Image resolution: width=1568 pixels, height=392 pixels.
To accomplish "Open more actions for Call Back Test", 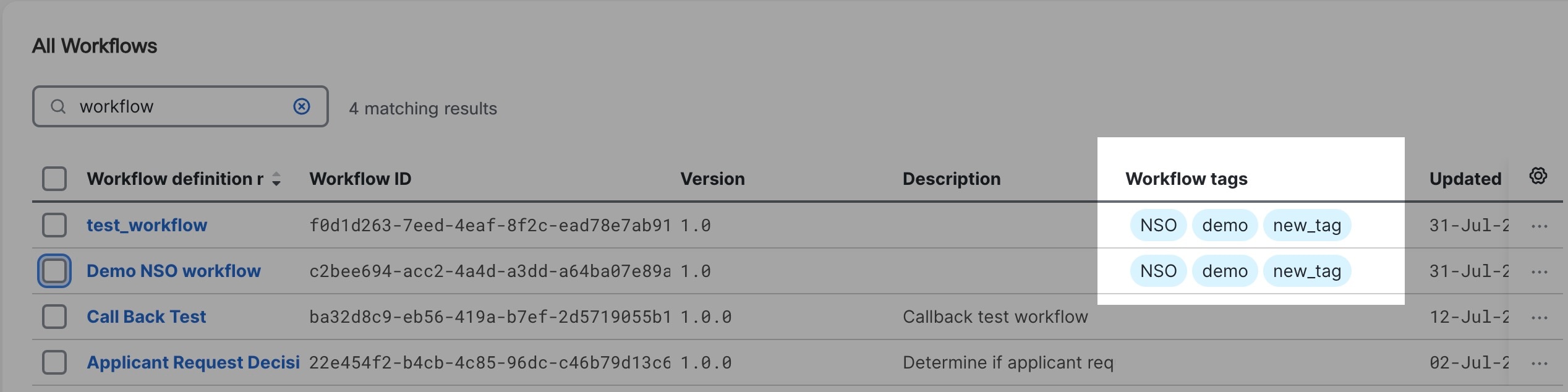I will tap(1540, 318).
